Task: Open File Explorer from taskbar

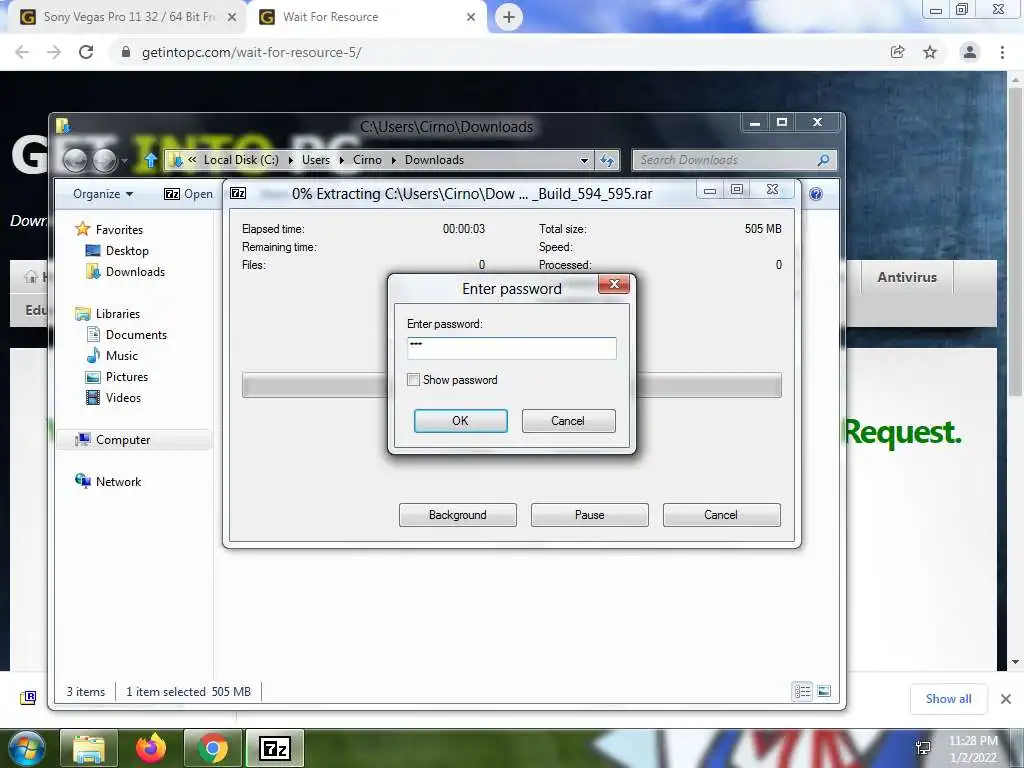Action: pos(88,749)
